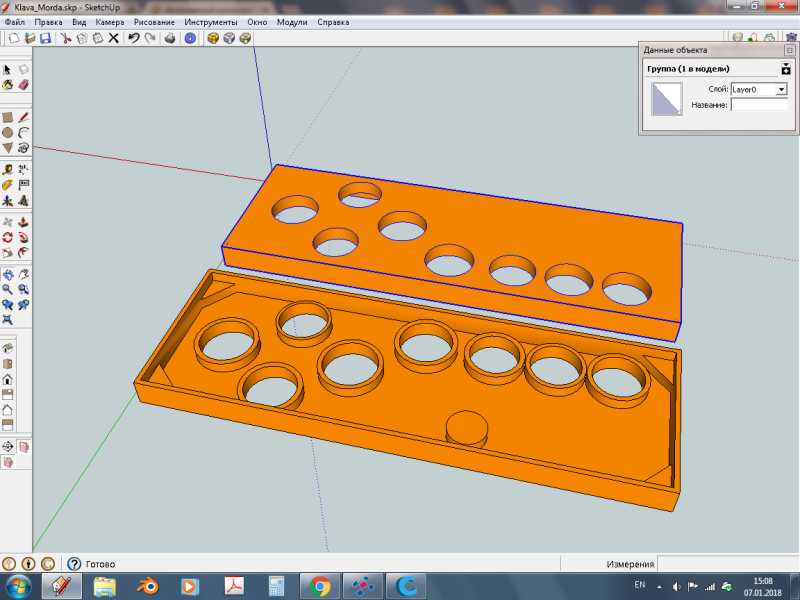
Task: Open the Инструменты menu
Action: (x=211, y=22)
